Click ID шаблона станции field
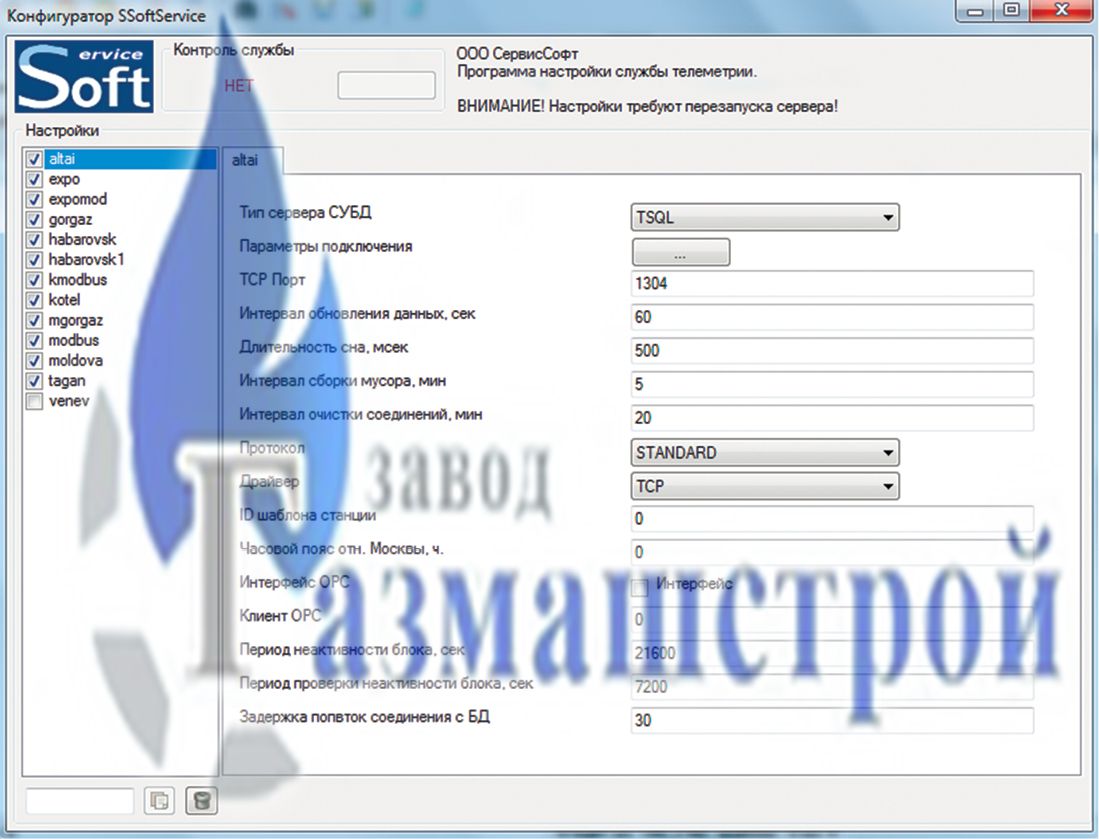 pos(832,519)
